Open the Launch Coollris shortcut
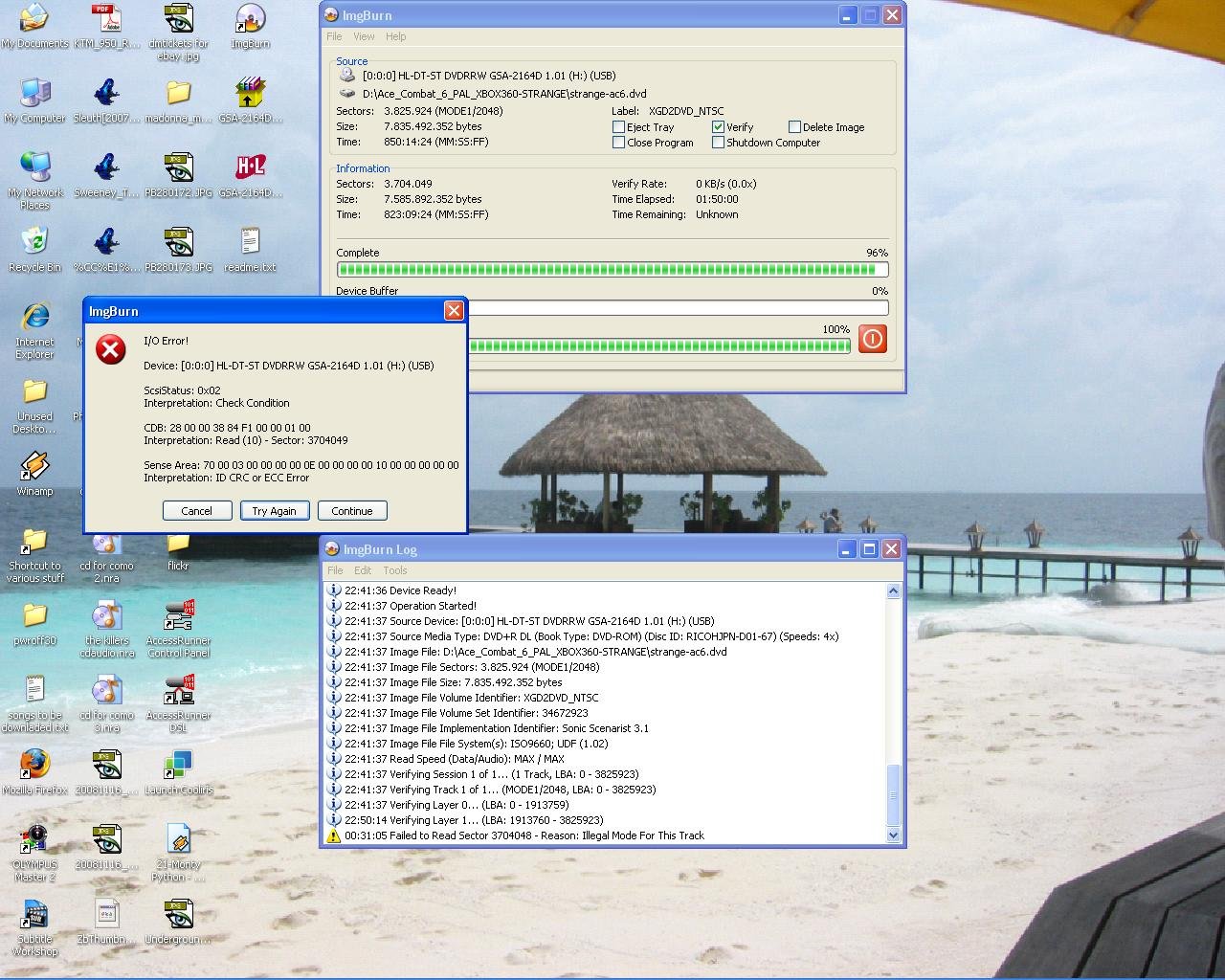Viewport: 1225px width, 980px height. [178, 772]
